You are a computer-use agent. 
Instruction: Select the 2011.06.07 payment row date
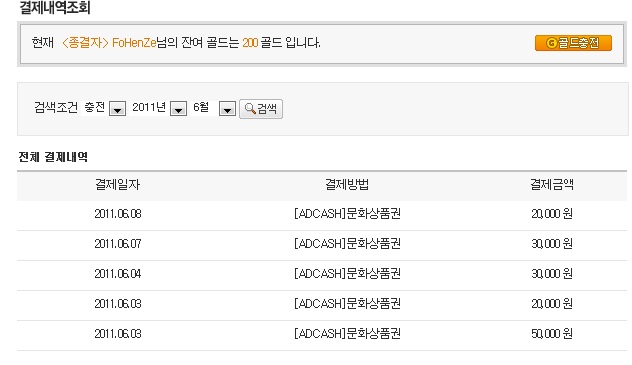[118, 244]
